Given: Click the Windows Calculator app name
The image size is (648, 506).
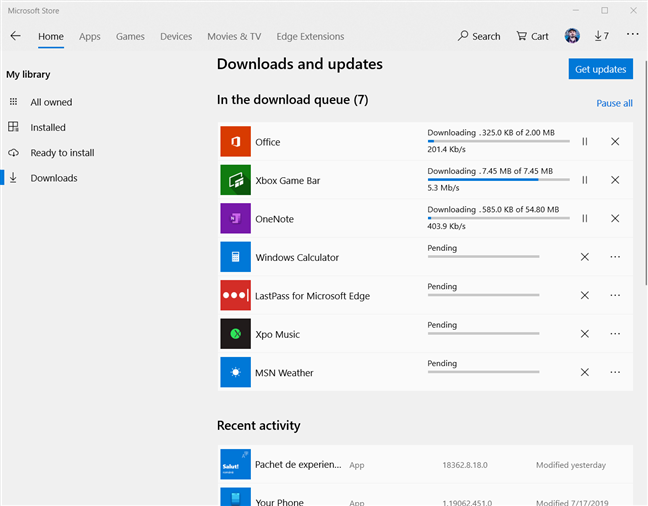Looking at the screenshot, I should click(x=297, y=257).
